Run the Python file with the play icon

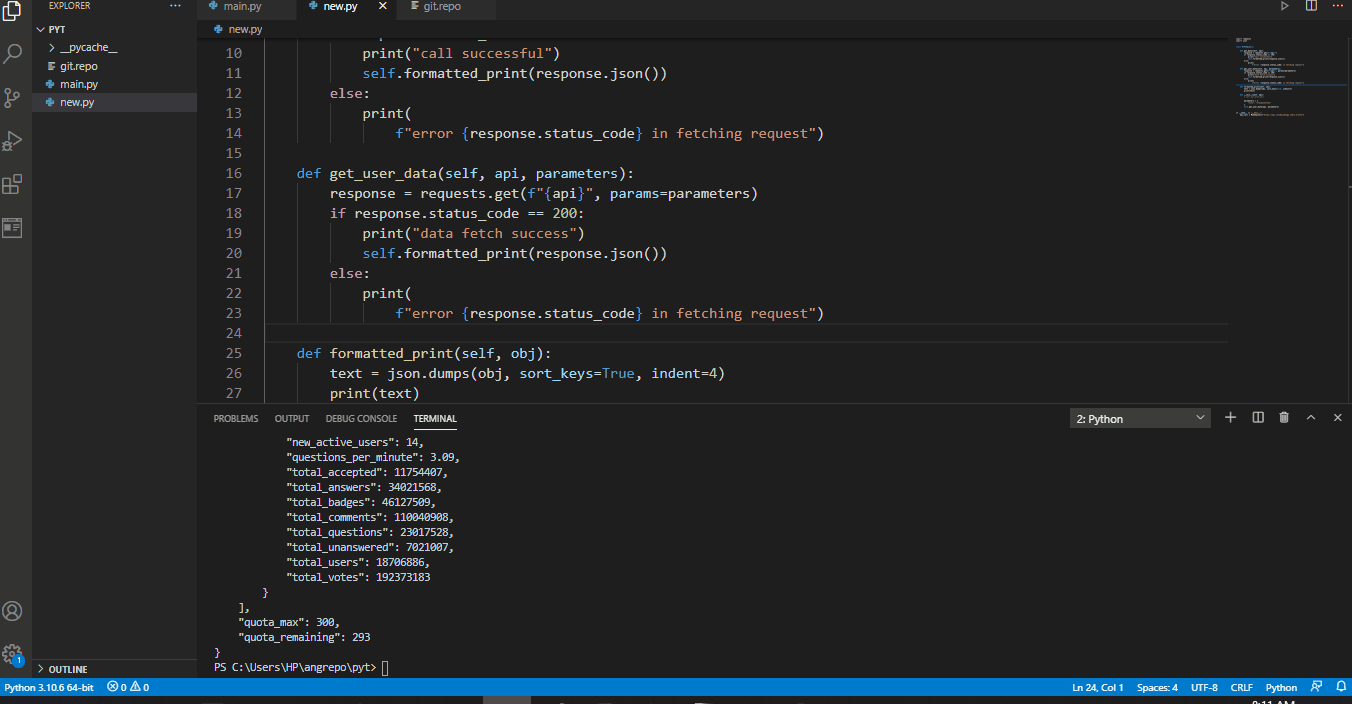tap(1284, 6)
